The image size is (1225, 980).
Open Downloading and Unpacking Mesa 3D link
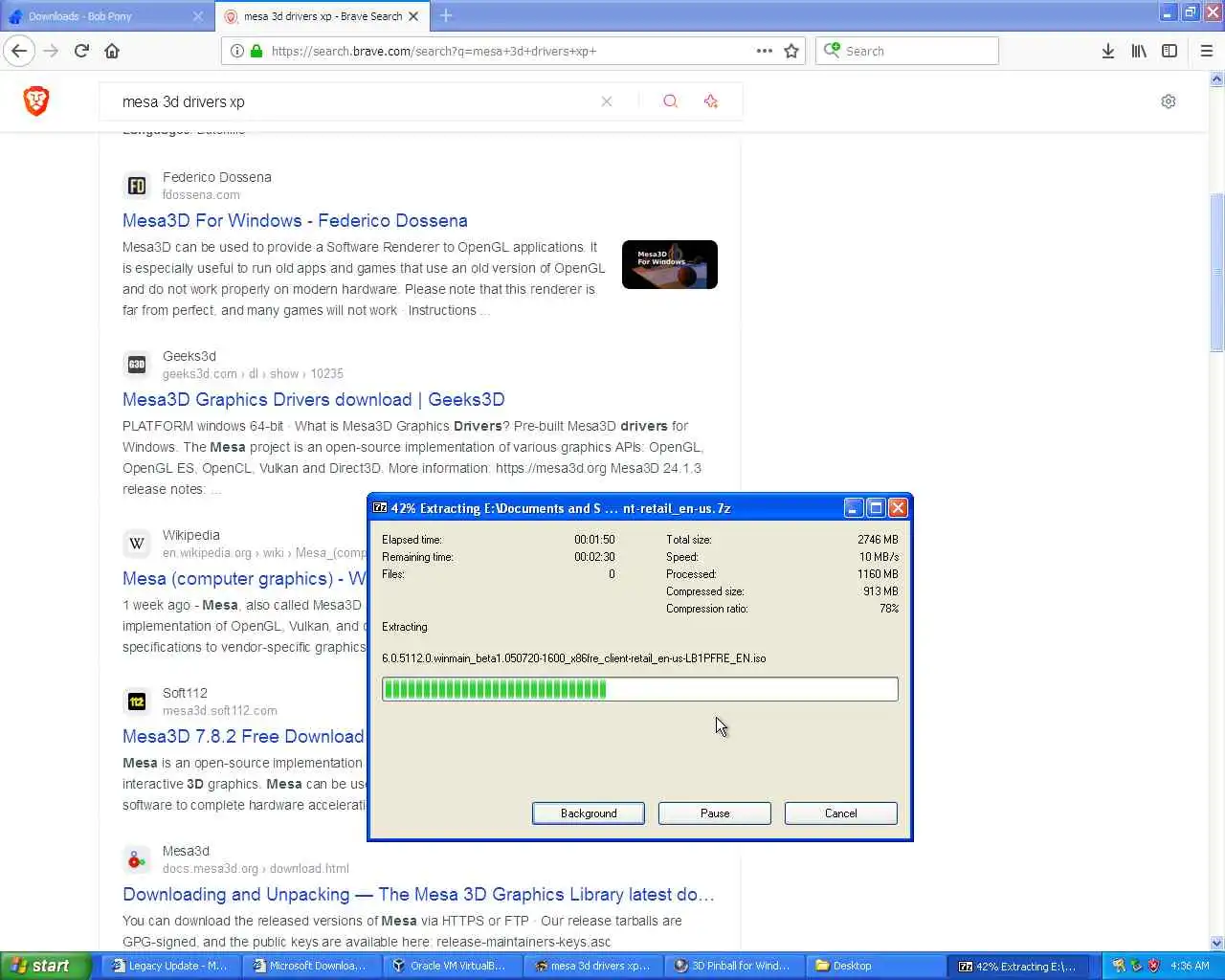coord(418,895)
